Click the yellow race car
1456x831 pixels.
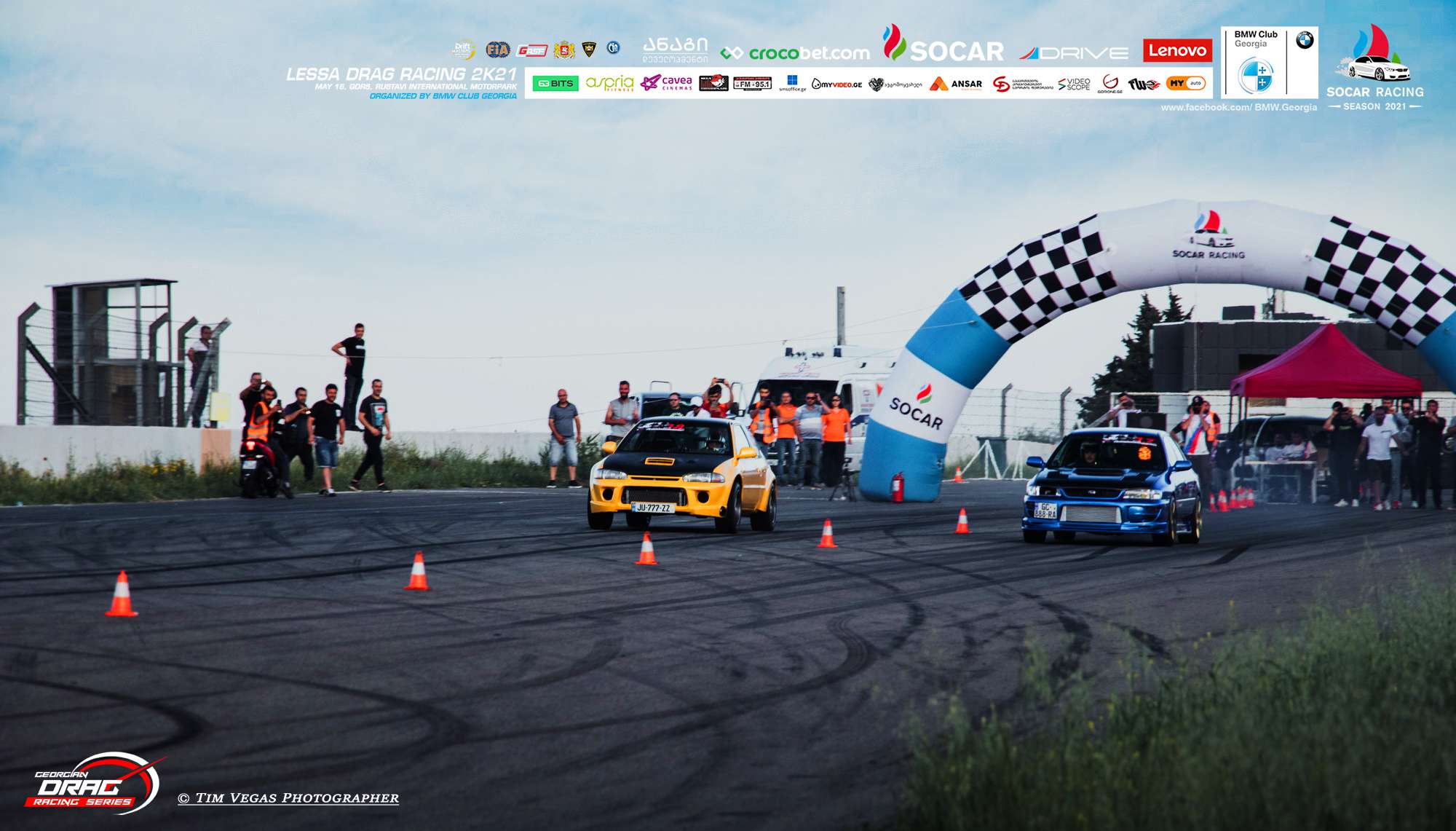[x=682, y=474]
